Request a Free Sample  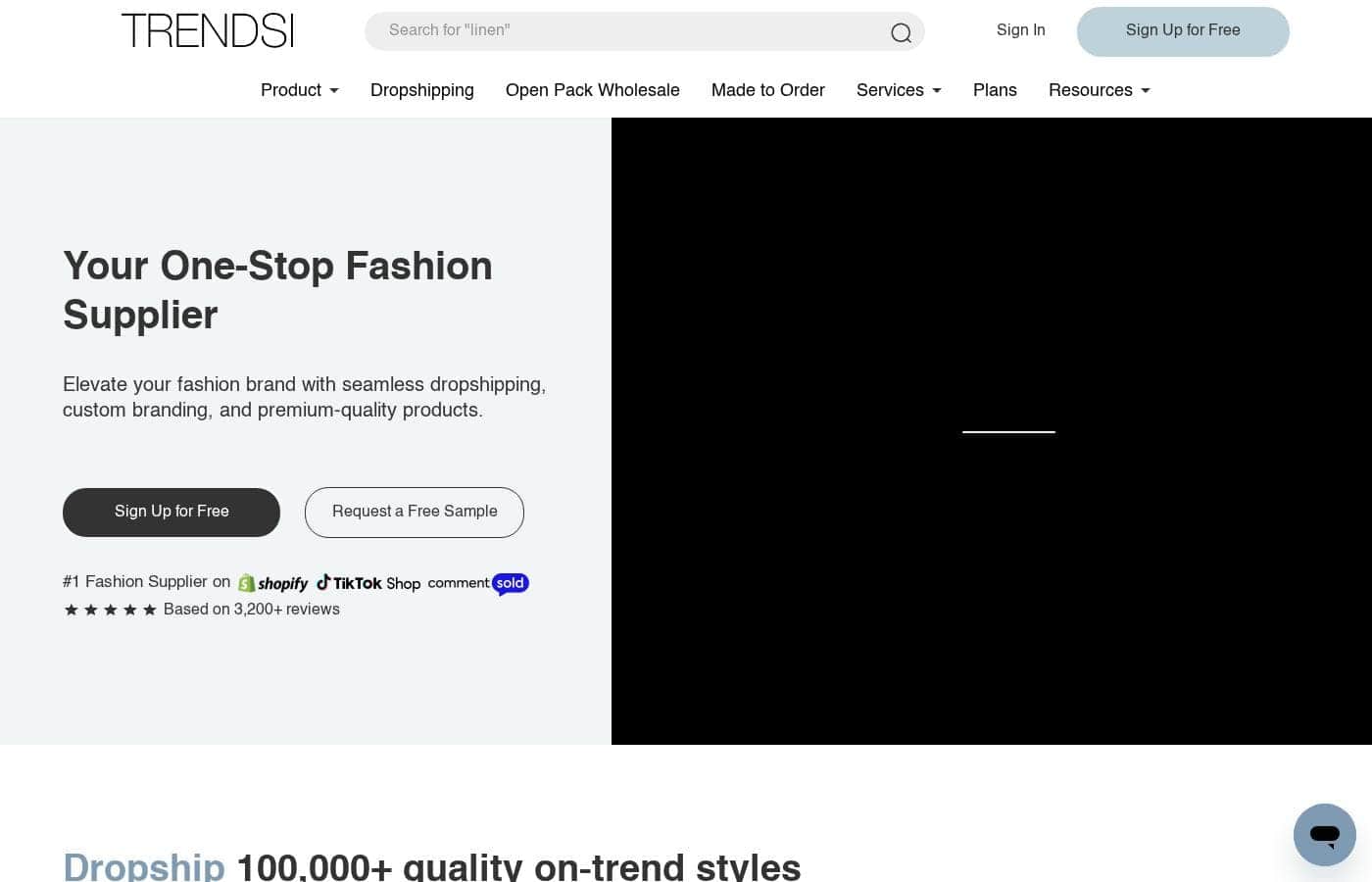[415, 512]
